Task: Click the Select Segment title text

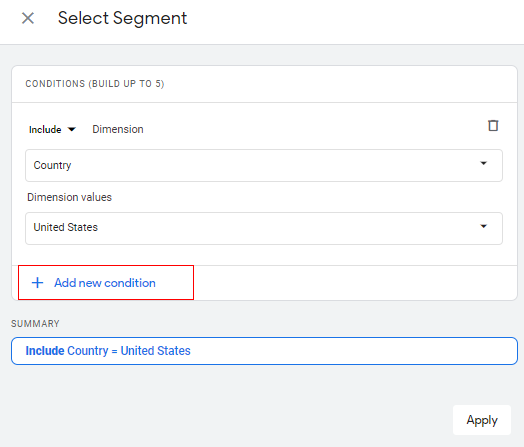Action: click(x=122, y=18)
